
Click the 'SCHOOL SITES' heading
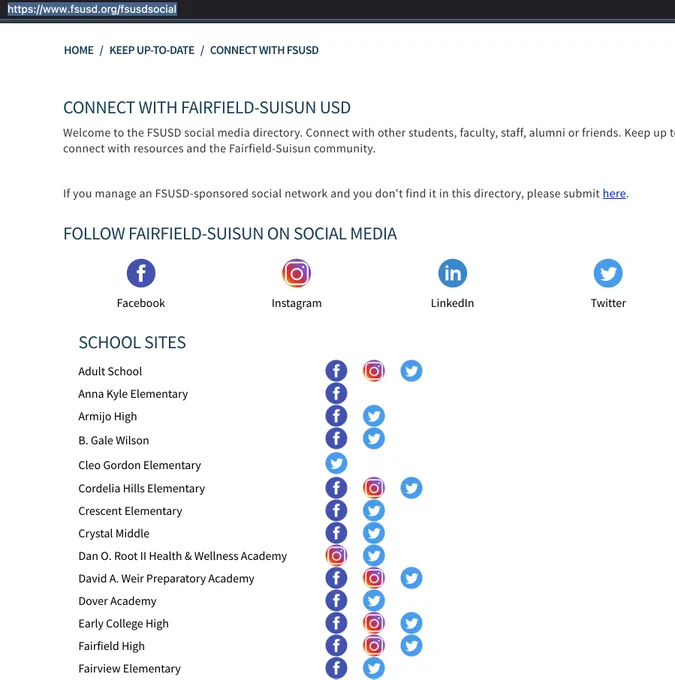132,343
